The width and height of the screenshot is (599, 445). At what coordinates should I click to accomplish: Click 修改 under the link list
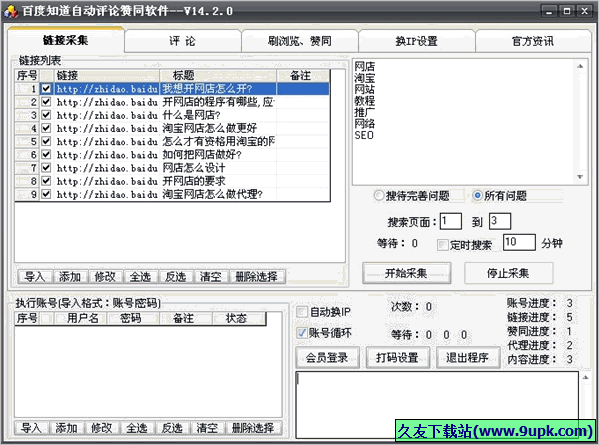pos(105,277)
